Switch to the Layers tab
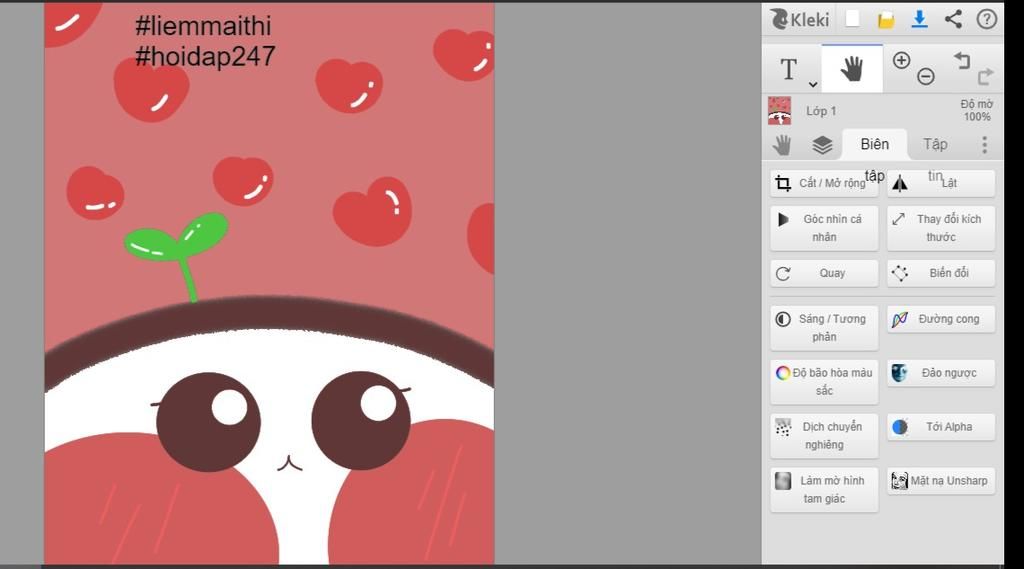This screenshot has height=569, width=1024. click(822, 145)
